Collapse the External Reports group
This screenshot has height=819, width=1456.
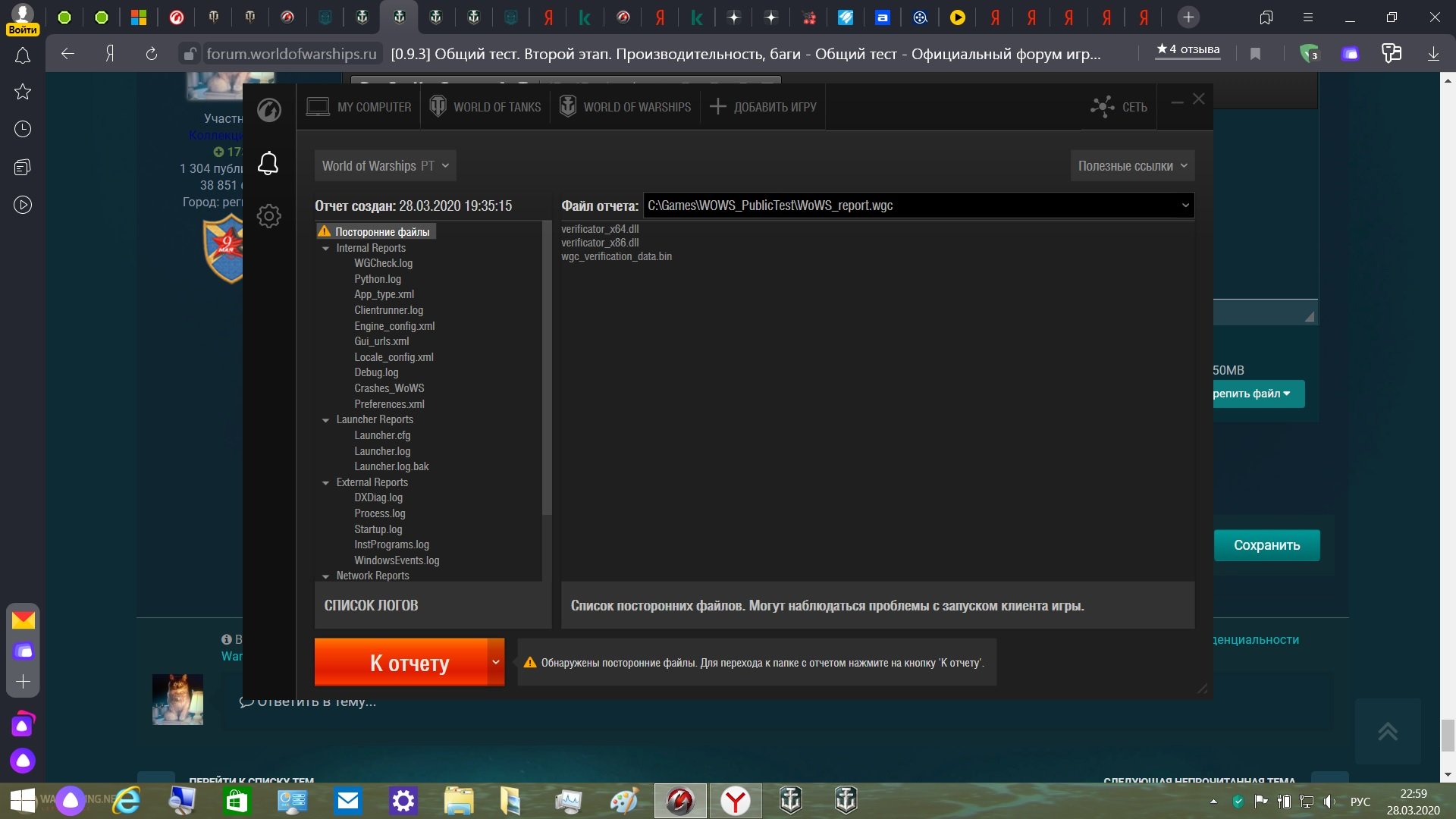pyautogui.click(x=325, y=483)
